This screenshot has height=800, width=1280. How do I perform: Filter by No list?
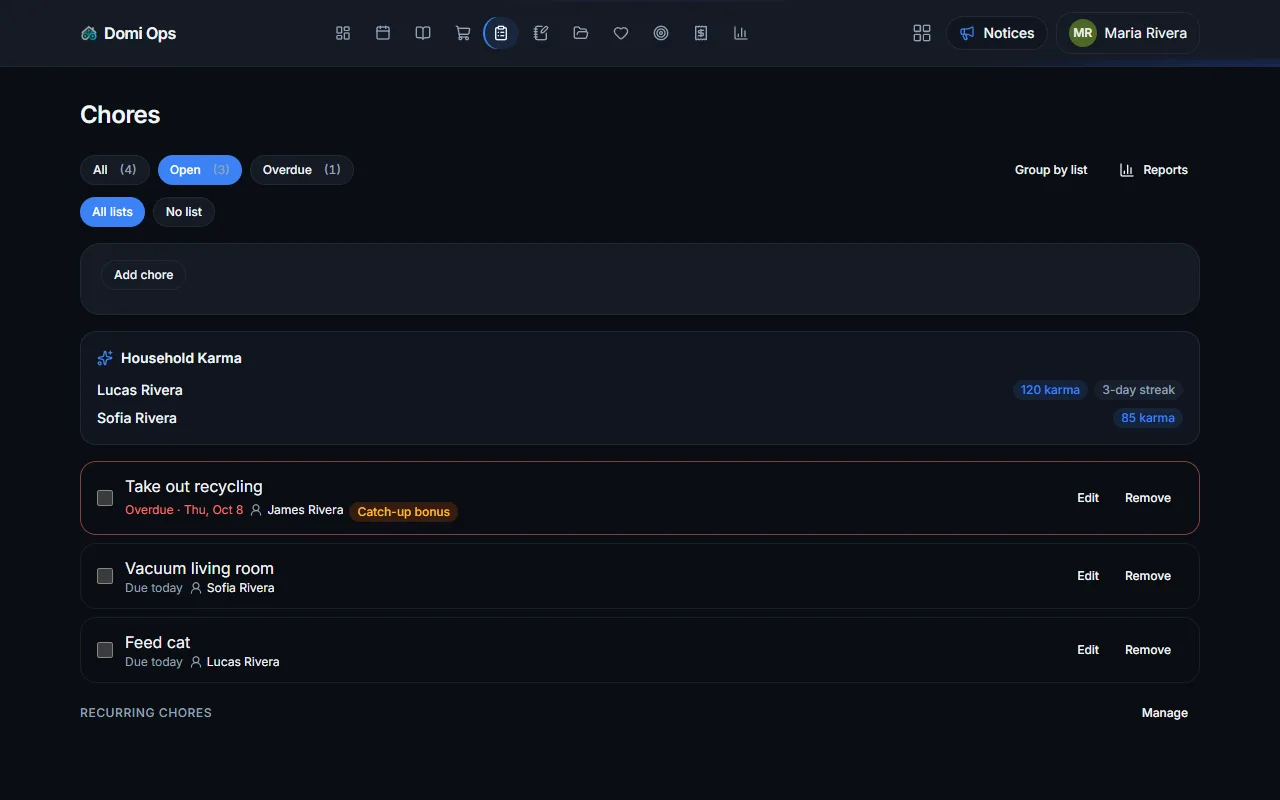184,212
